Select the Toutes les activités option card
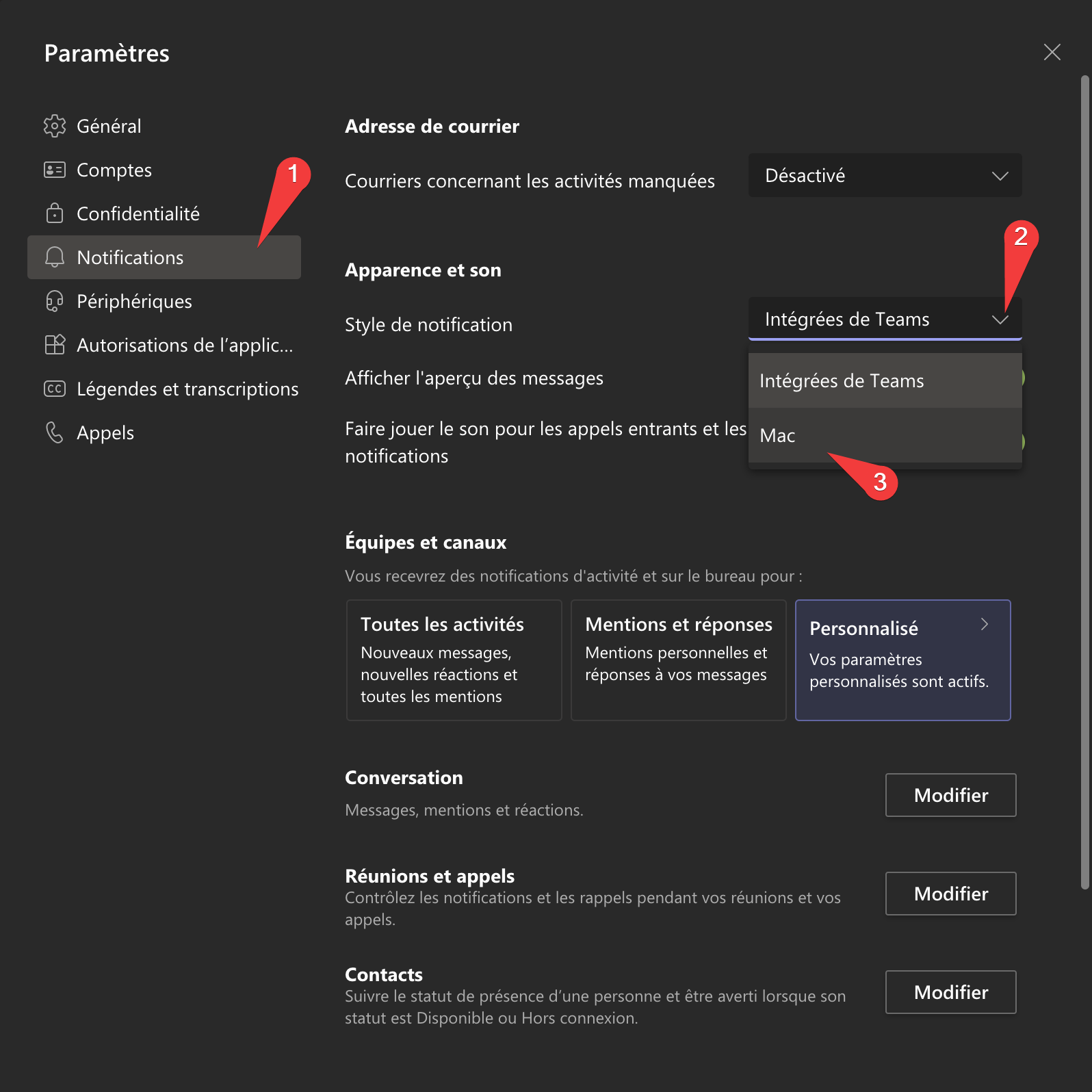 tap(454, 660)
